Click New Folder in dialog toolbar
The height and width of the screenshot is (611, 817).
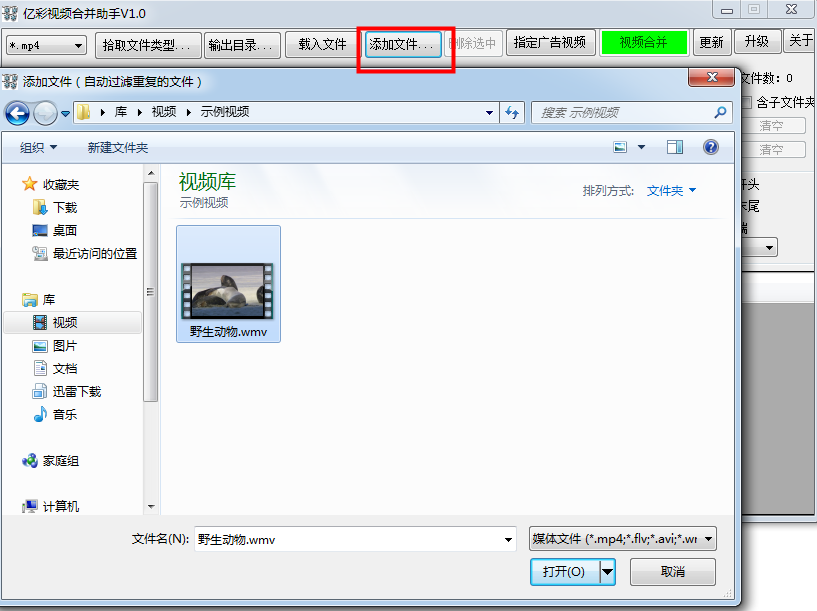pos(117,147)
